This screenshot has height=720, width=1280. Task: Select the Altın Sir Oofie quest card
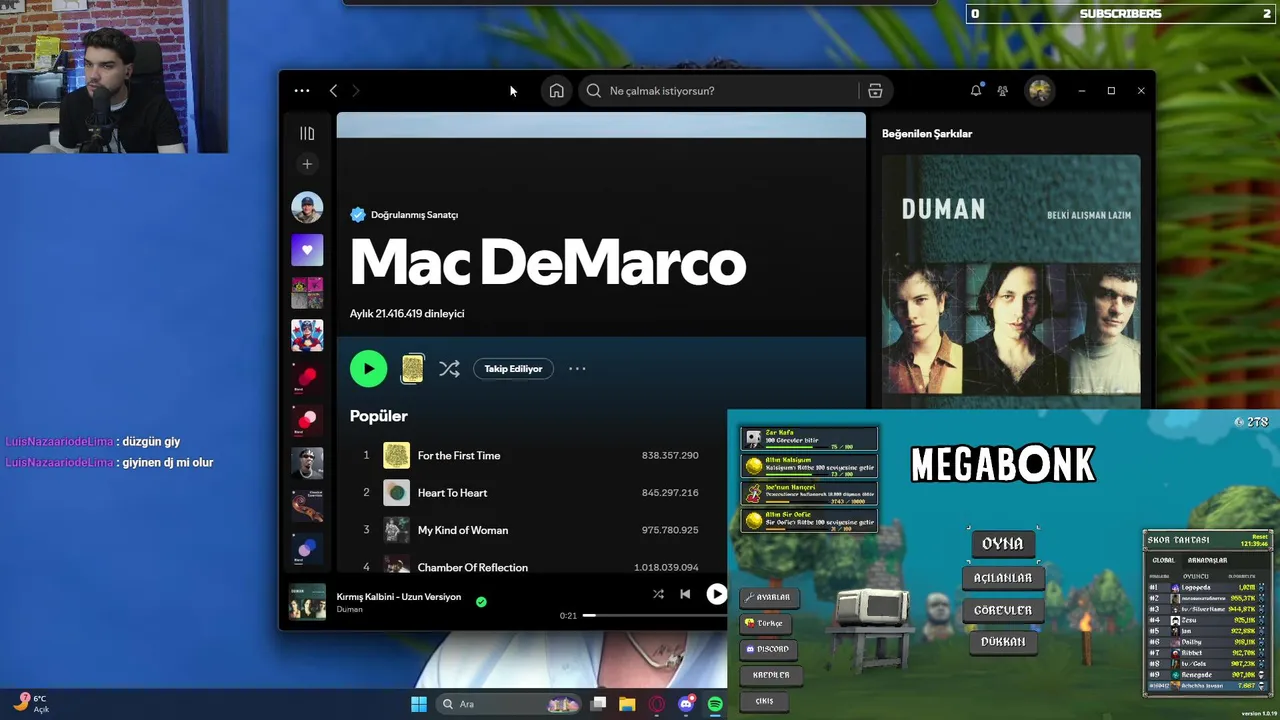click(x=809, y=520)
